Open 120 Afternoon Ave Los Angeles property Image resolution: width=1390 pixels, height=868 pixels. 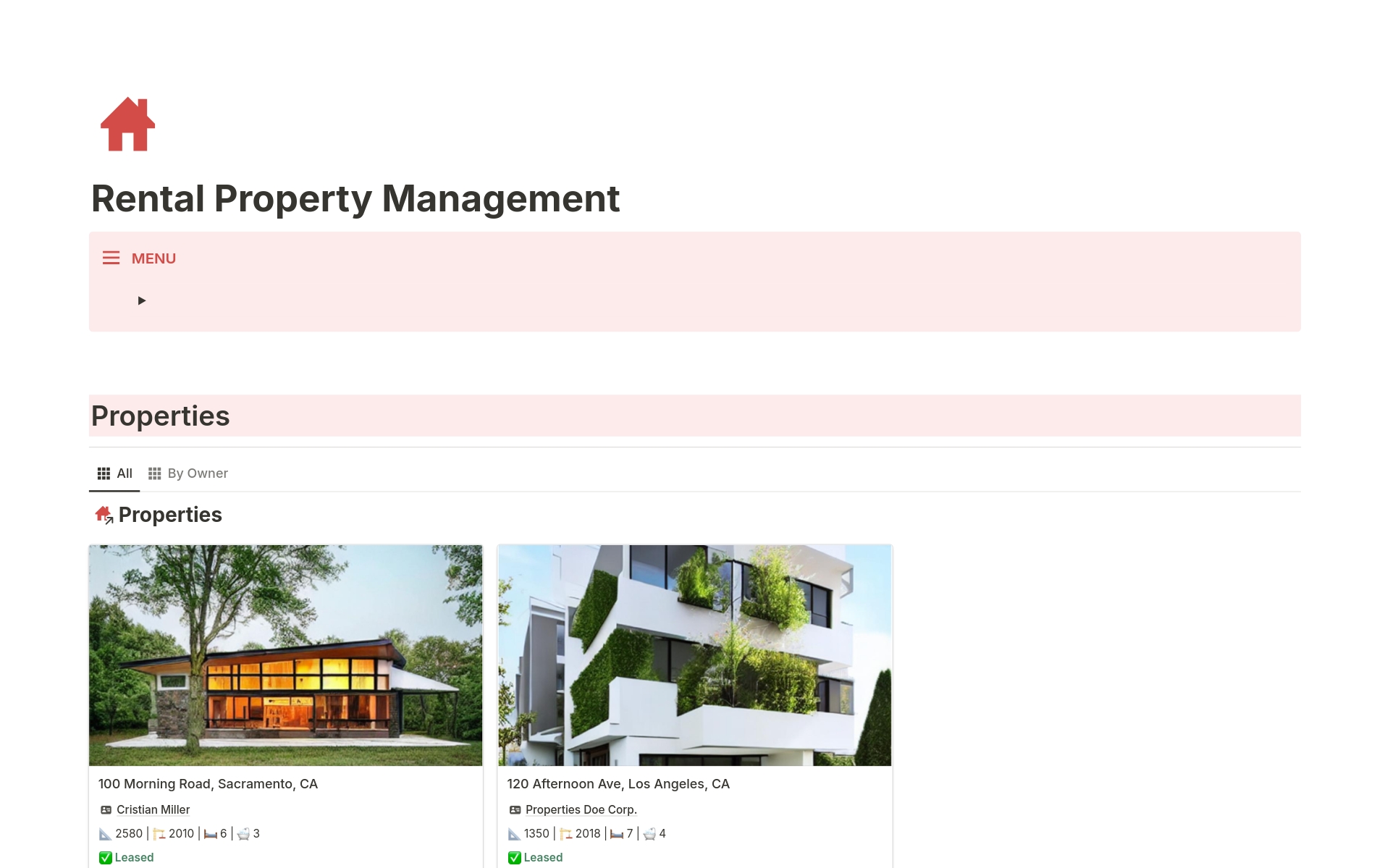pyautogui.click(x=619, y=783)
